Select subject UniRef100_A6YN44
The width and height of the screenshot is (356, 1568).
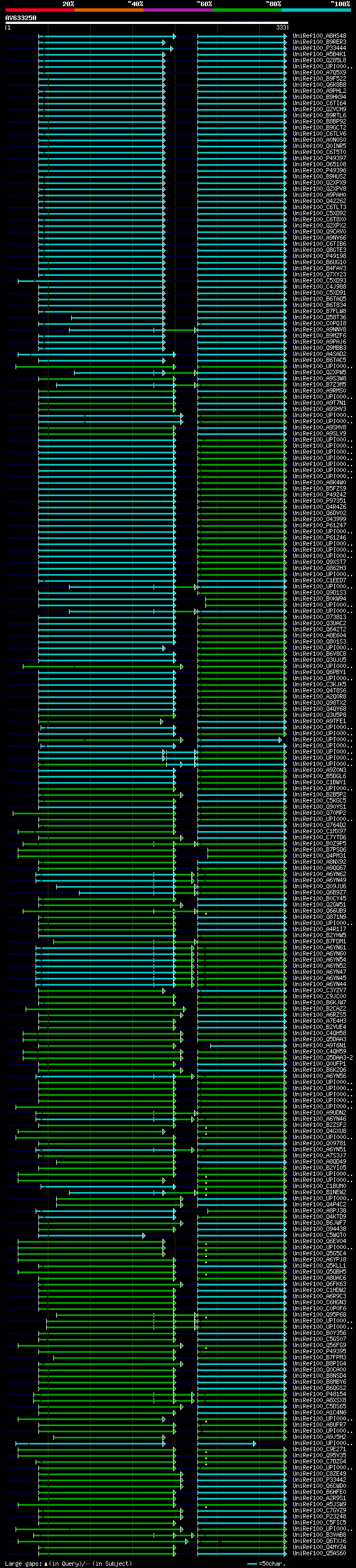tap(319, 985)
